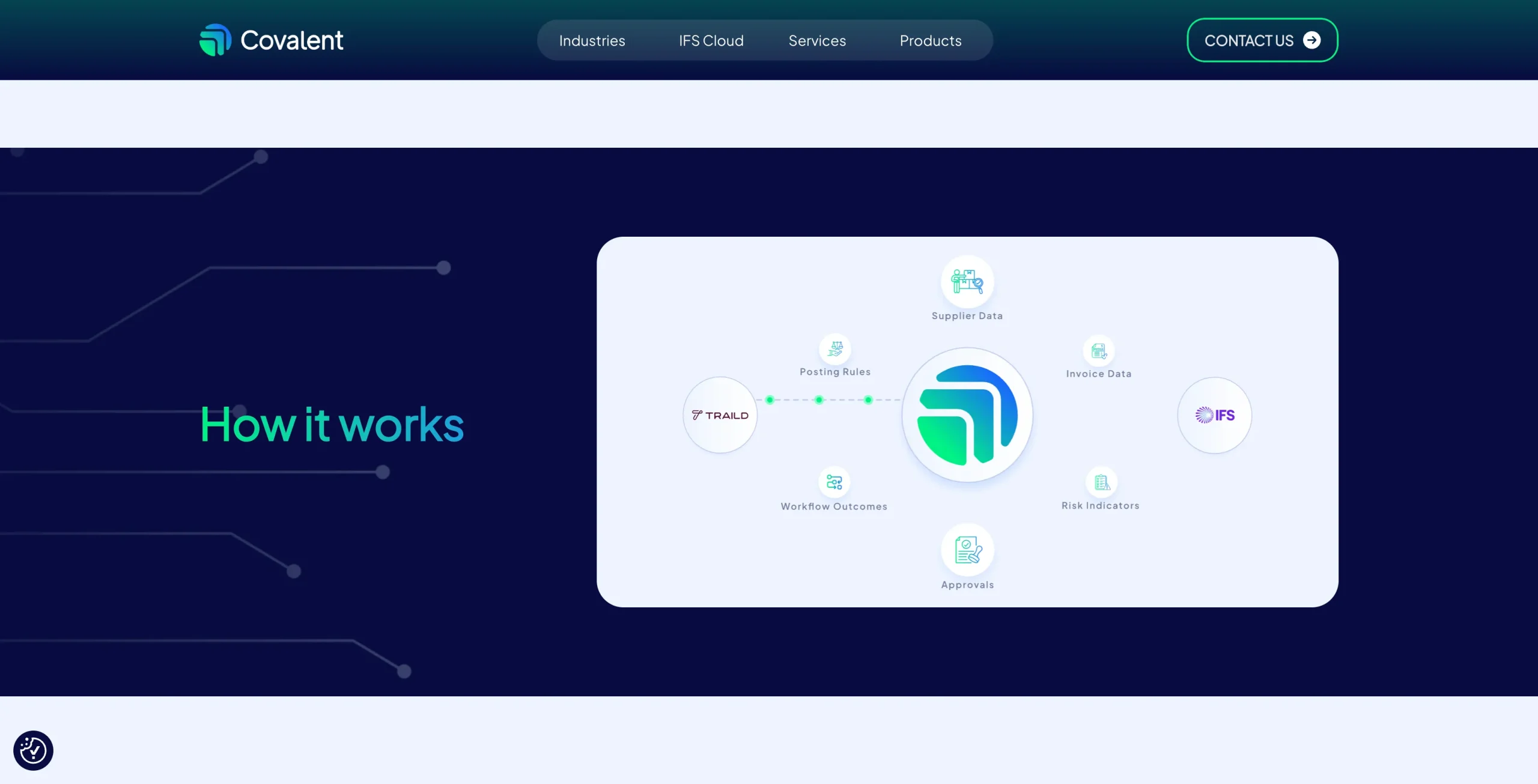Screen dimensions: 1538x784
Task: Expand the Products navigation item
Action: pyautogui.click(x=930, y=41)
